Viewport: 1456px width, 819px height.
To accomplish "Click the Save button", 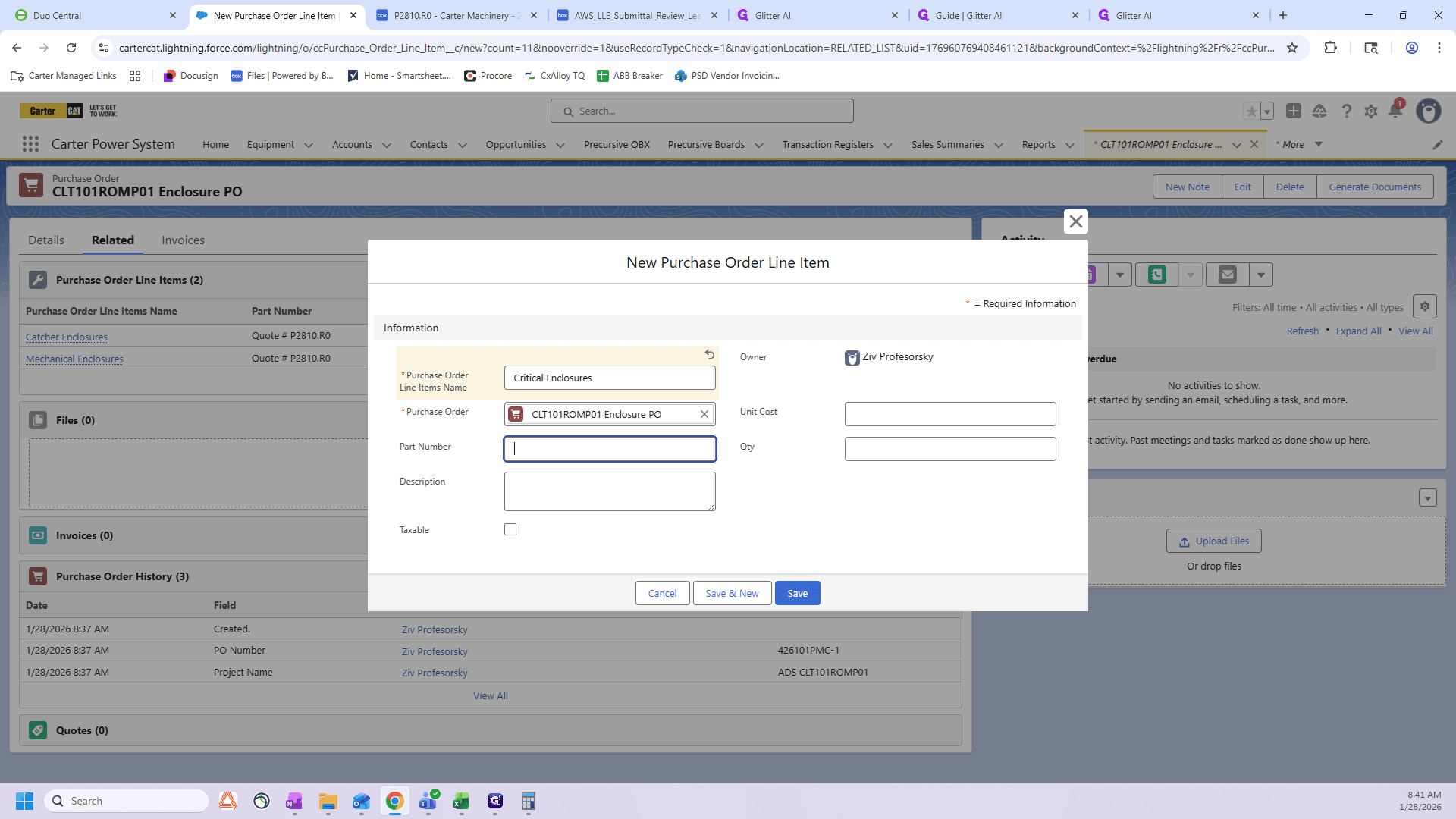I will tap(797, 593).
